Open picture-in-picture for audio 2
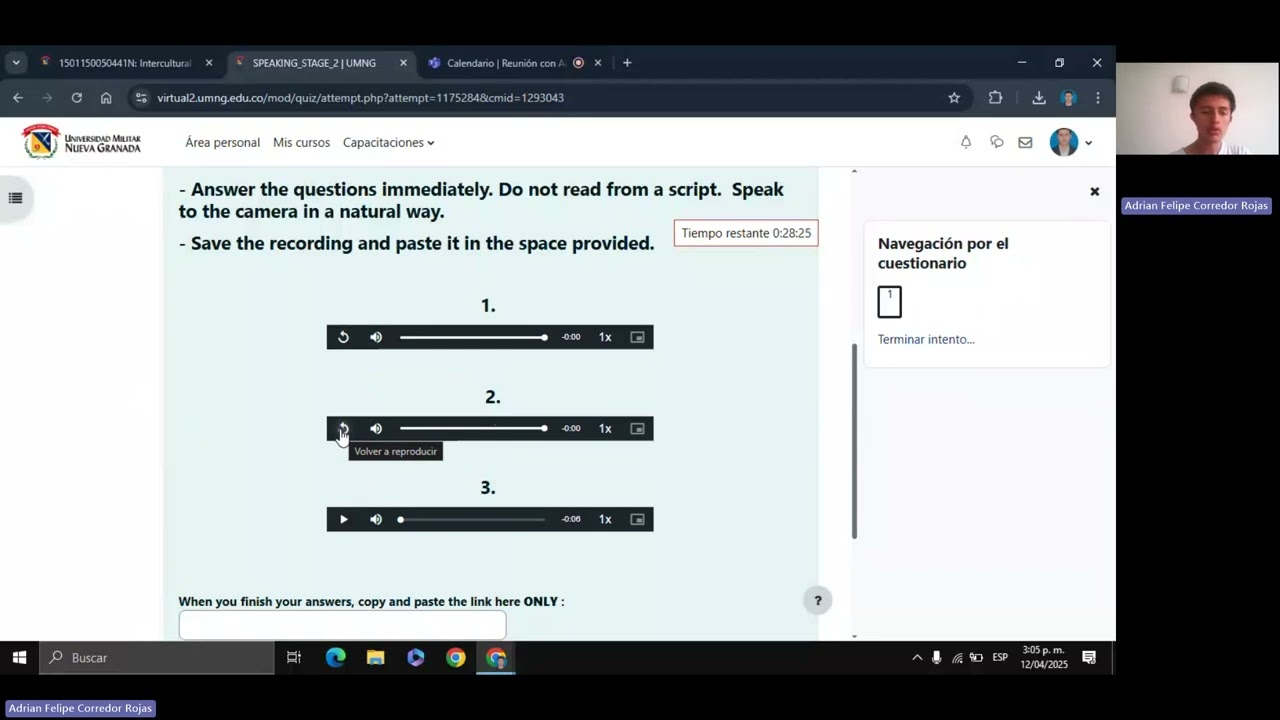 (x=637, y=428)
